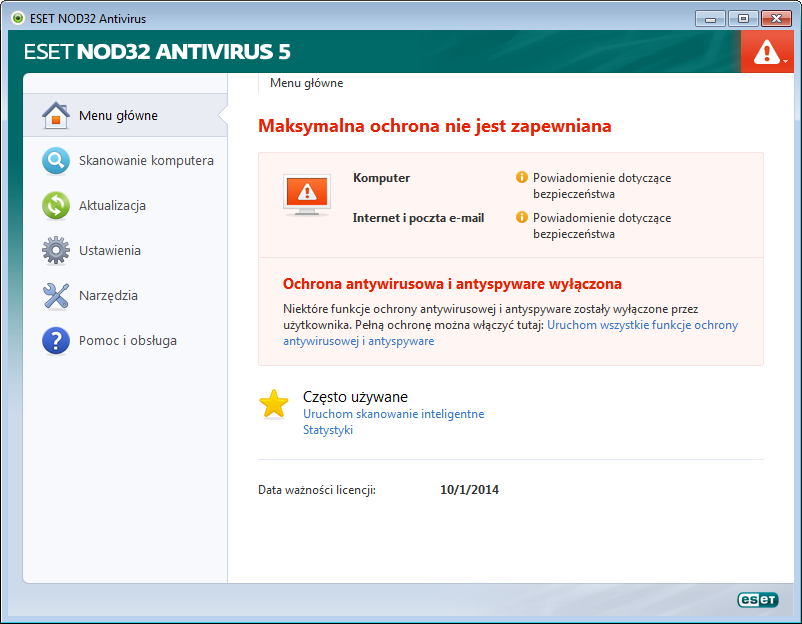Click Ochrona antywirusowa i antyspyware wyłączona heading

pyautogui.click(x=452, y=284)
